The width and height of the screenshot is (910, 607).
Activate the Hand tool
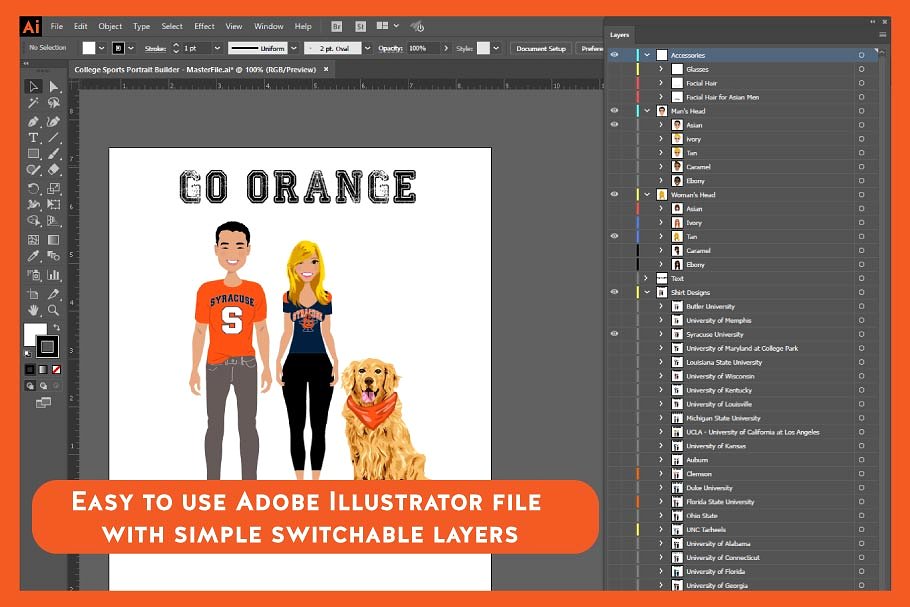[x=33, y=310]
